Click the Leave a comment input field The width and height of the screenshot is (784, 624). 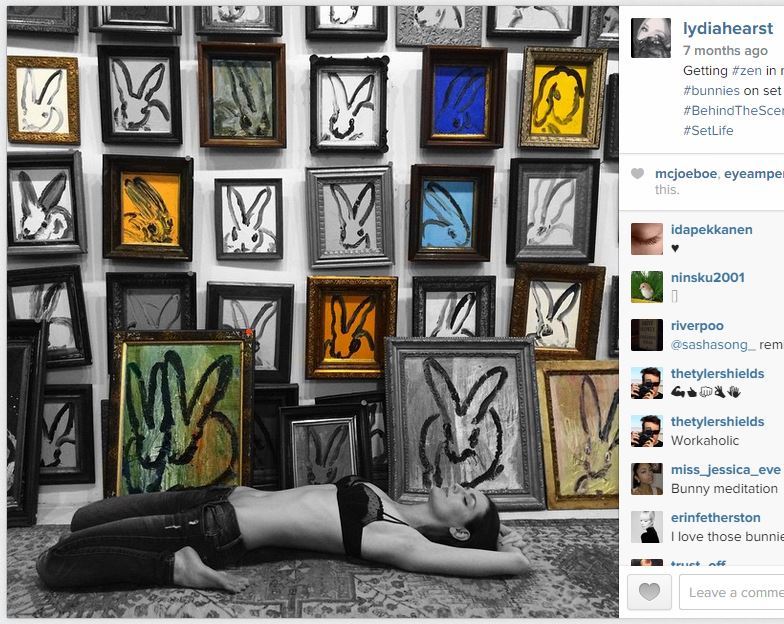pos(732,592)
